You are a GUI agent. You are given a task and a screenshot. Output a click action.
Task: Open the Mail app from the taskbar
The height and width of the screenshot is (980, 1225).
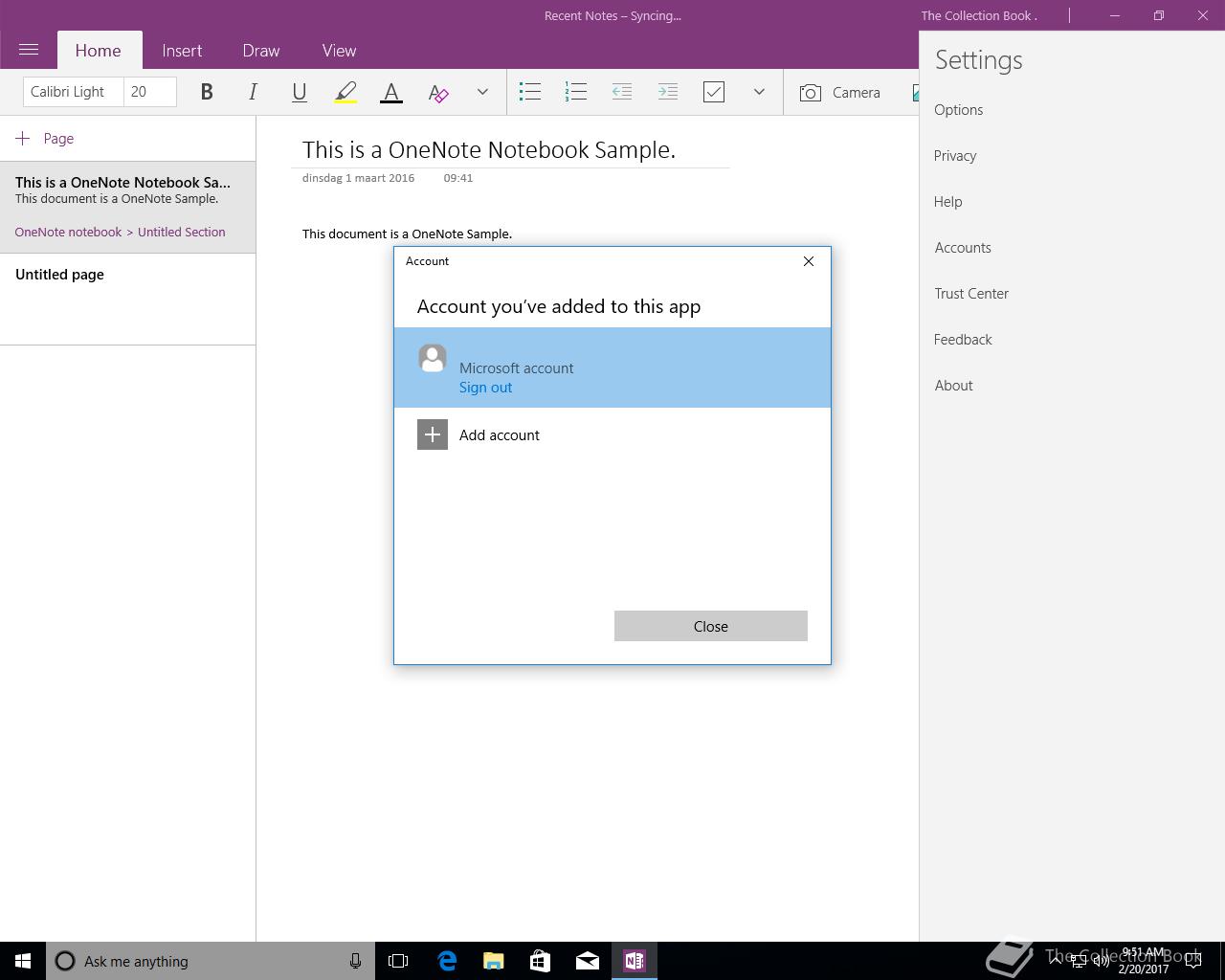[588, 961]
